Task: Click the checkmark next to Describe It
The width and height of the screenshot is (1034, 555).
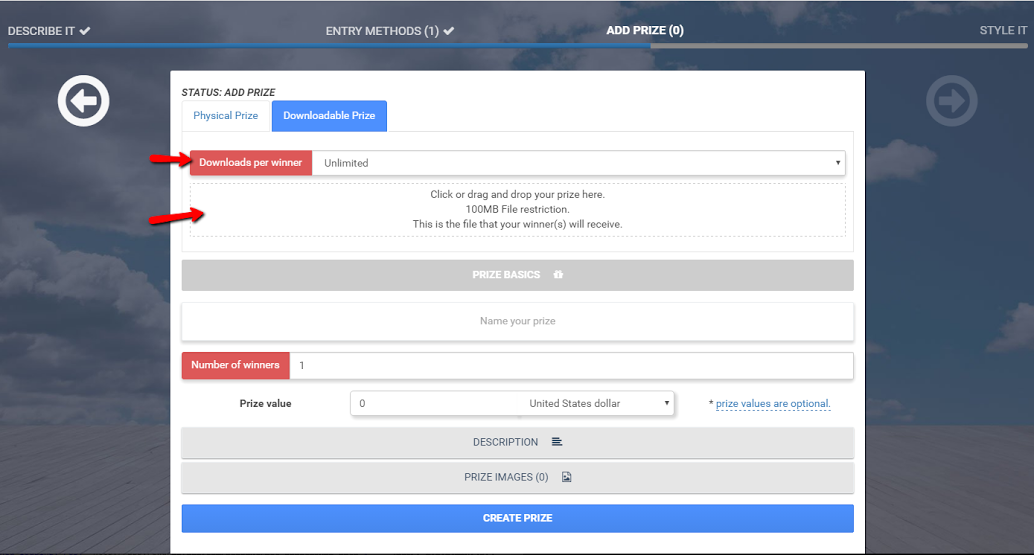Action: pyautogui.click(x=85, y=31)
